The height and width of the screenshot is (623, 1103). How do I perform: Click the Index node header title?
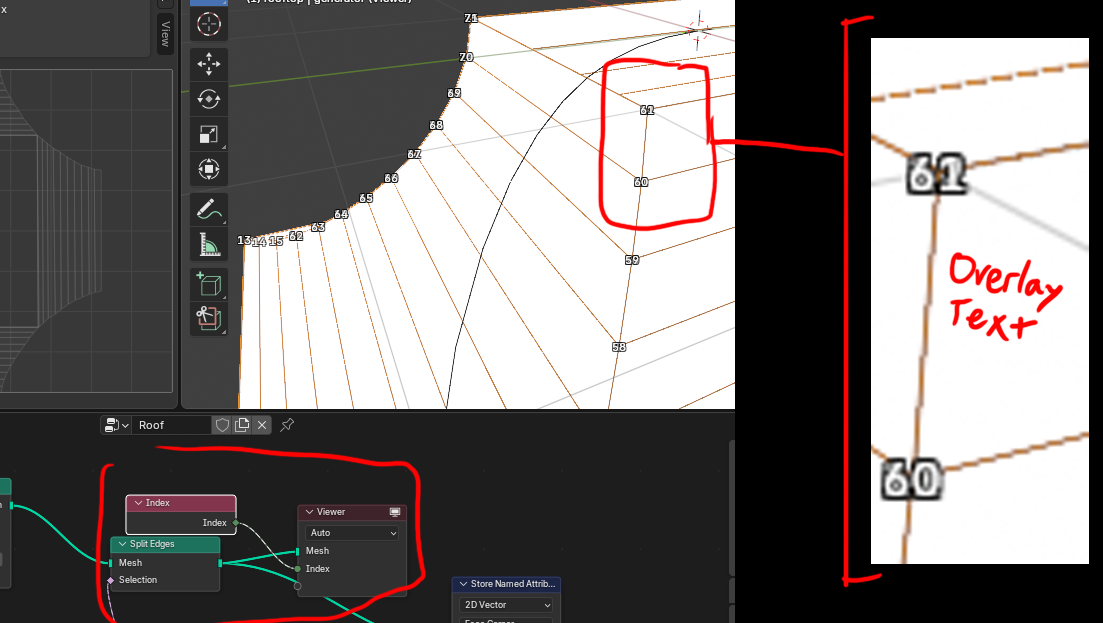coord(158,503)
